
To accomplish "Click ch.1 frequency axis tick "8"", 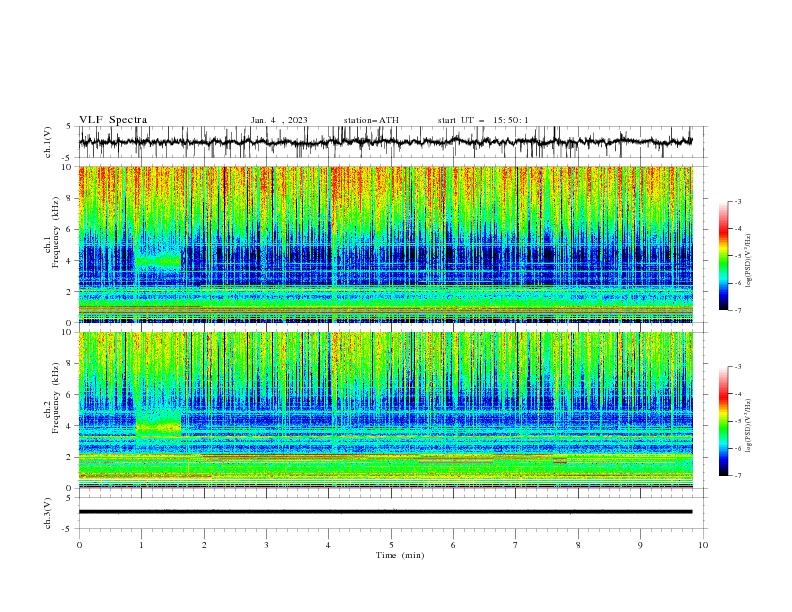I will click(x=70, y=198).
